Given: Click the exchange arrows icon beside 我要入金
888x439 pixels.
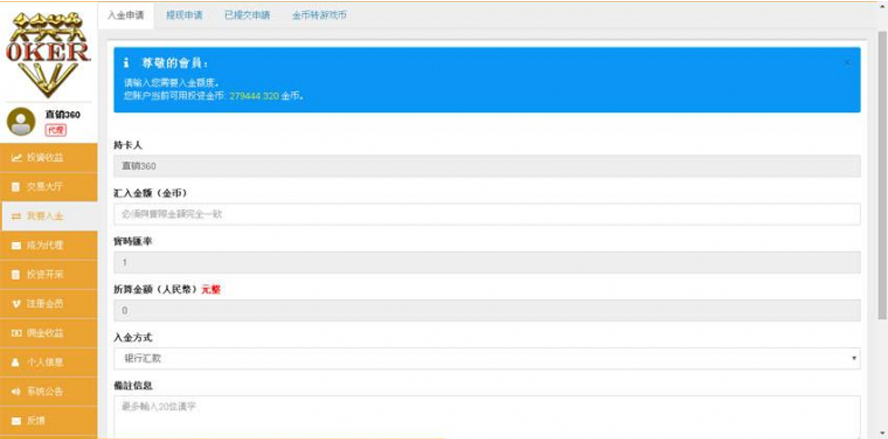Looking at the screenshot, I should tap(16, 216).
